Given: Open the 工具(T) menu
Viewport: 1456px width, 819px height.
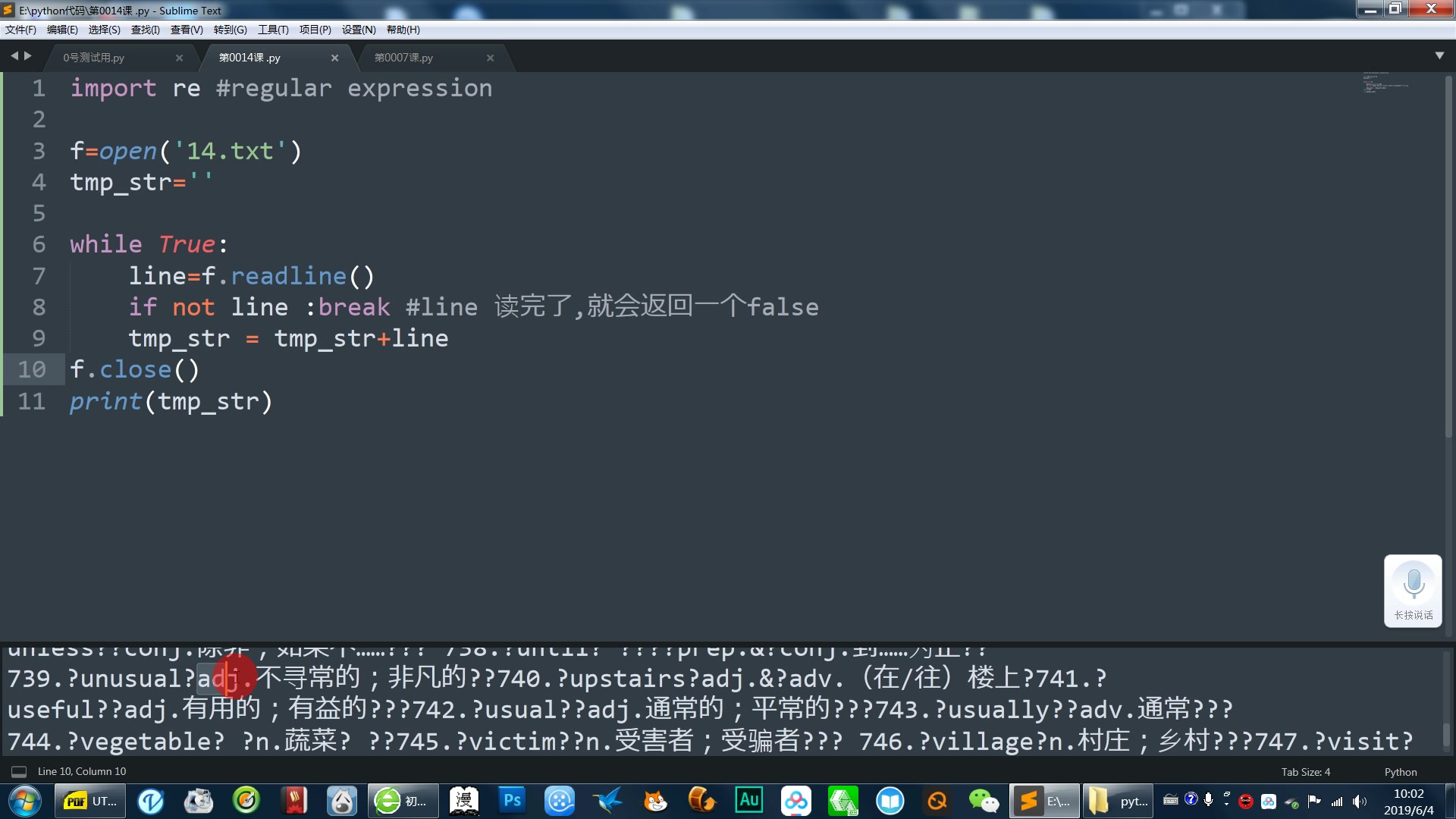Looking at the screenshot, I should 273,30.
